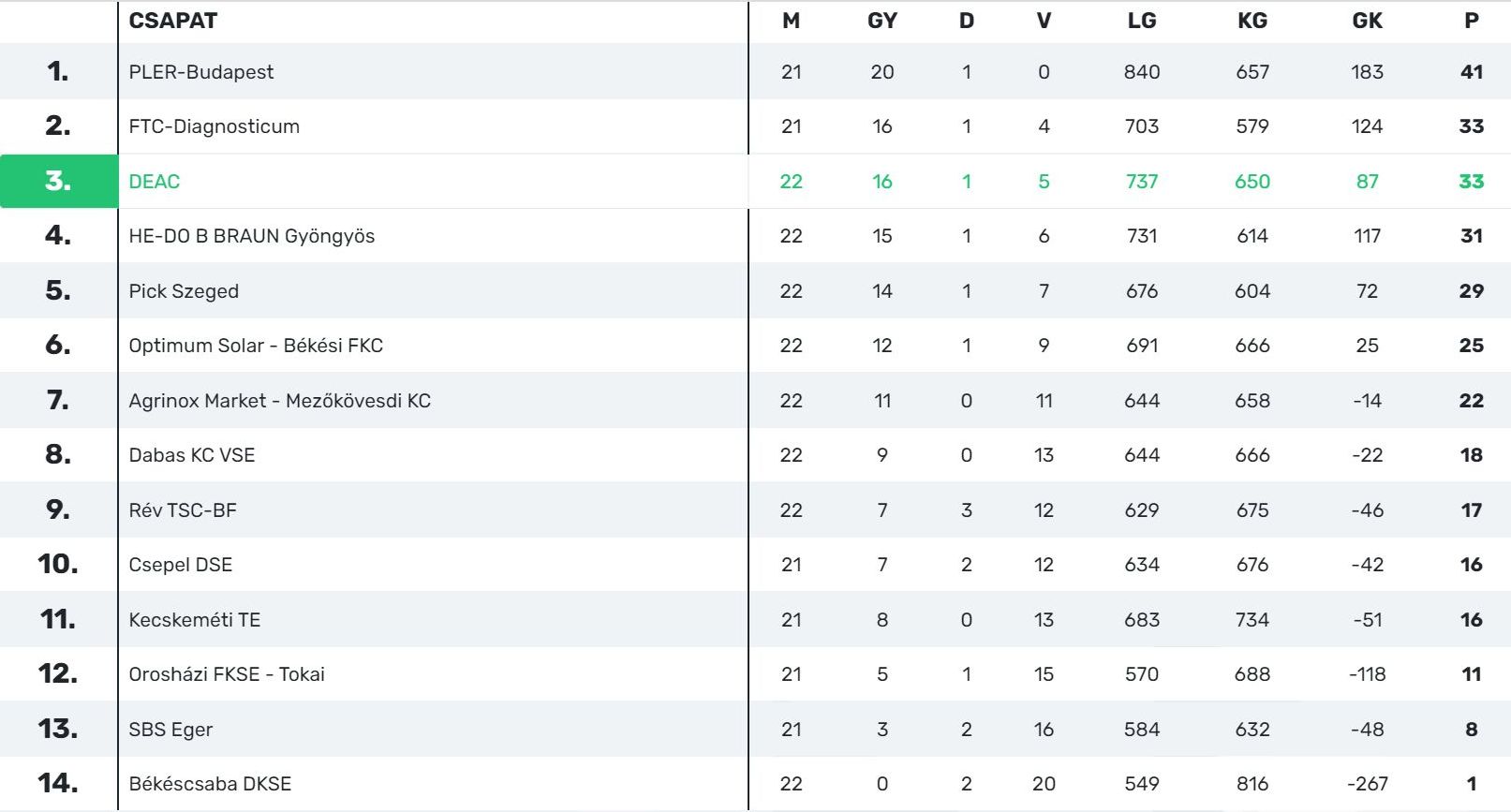Click the GY wins column header

click(x=882, y=21)
